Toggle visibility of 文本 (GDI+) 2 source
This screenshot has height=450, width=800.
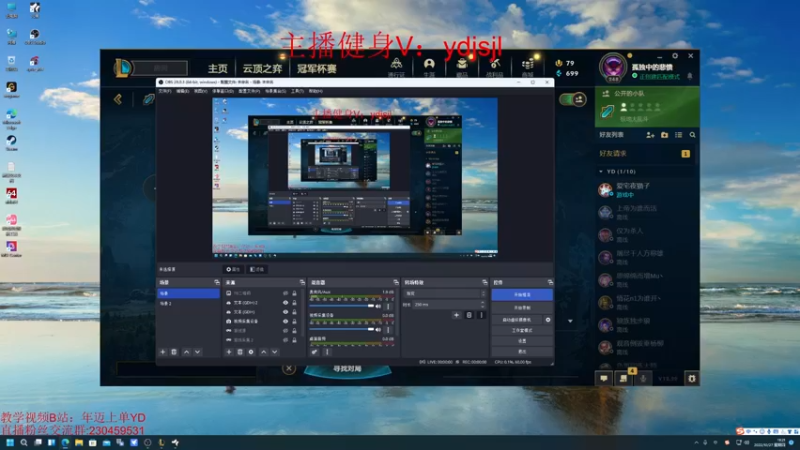click(285, 303)
